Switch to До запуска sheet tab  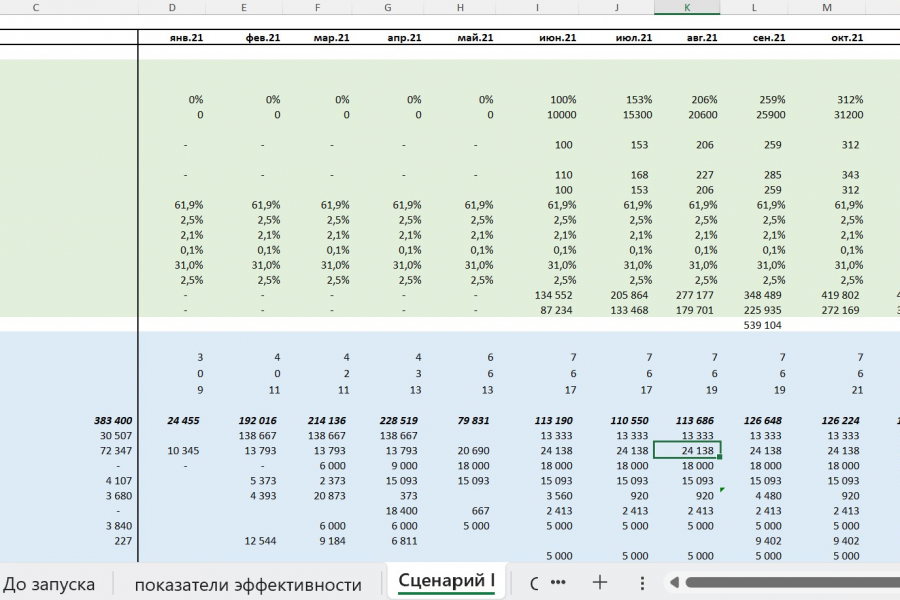pos(49,584)
